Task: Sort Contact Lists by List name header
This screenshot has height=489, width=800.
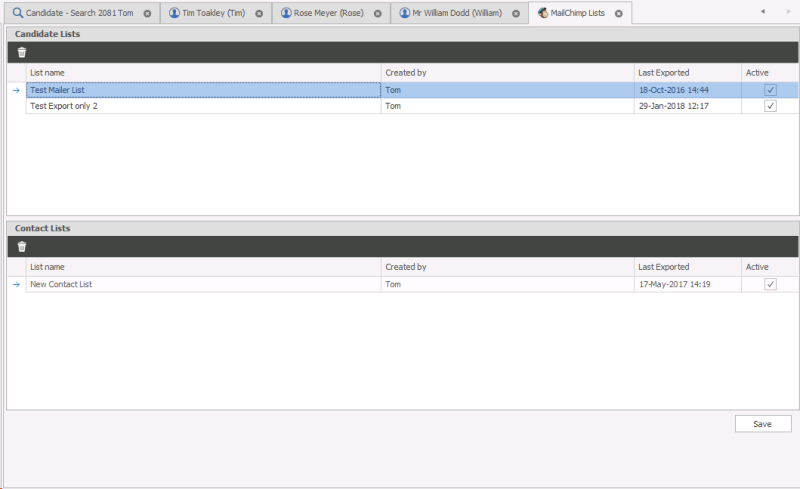Action: pos(47,267)
